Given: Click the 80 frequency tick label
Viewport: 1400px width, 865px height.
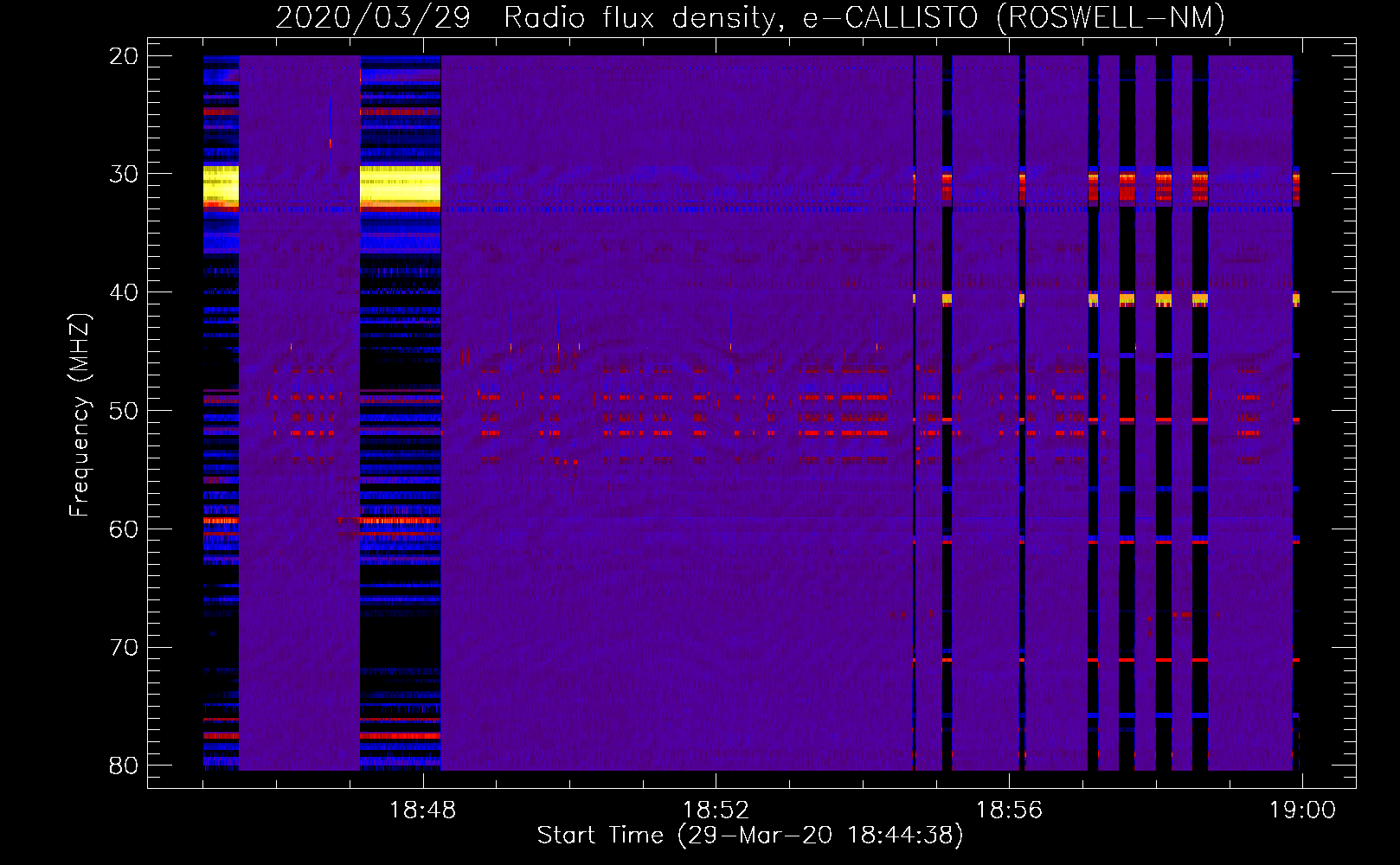Looking at the screenshot, I should [124, 766].
